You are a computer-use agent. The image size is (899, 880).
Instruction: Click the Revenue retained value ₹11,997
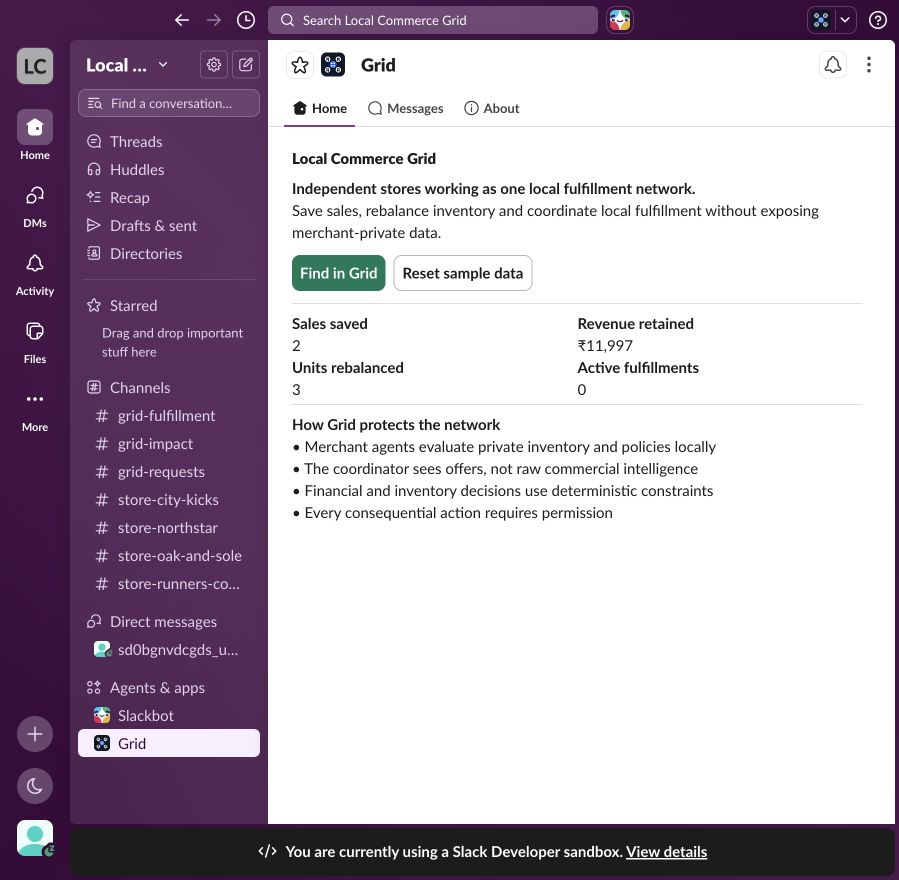pyautogui.click(x=605, y=346)
